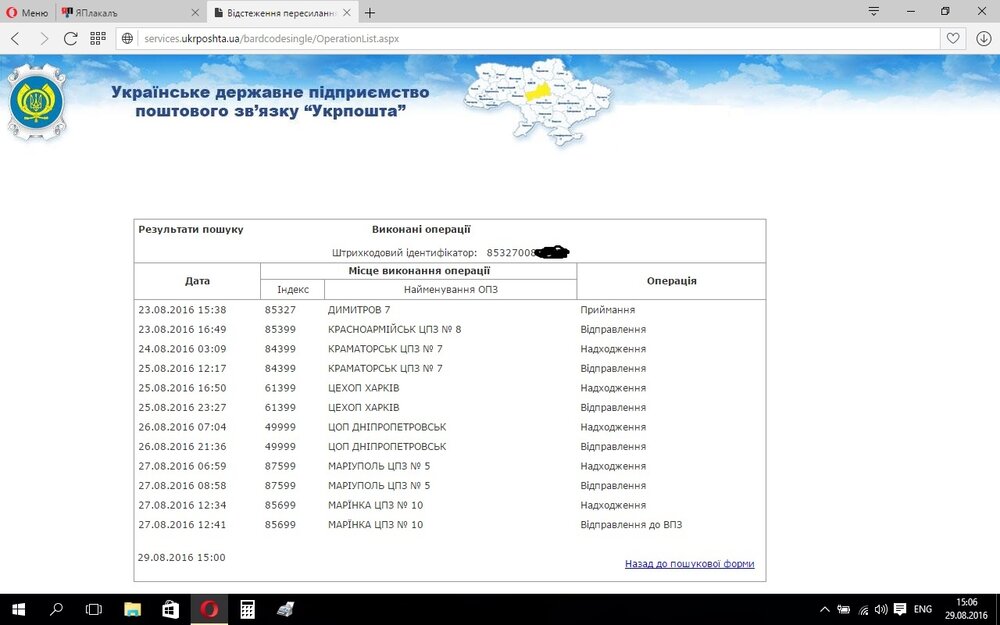The height and width of the screenshot is (625, 1000).
Task: Click date 25.08.2016 16:50
Action: point(182,388)
